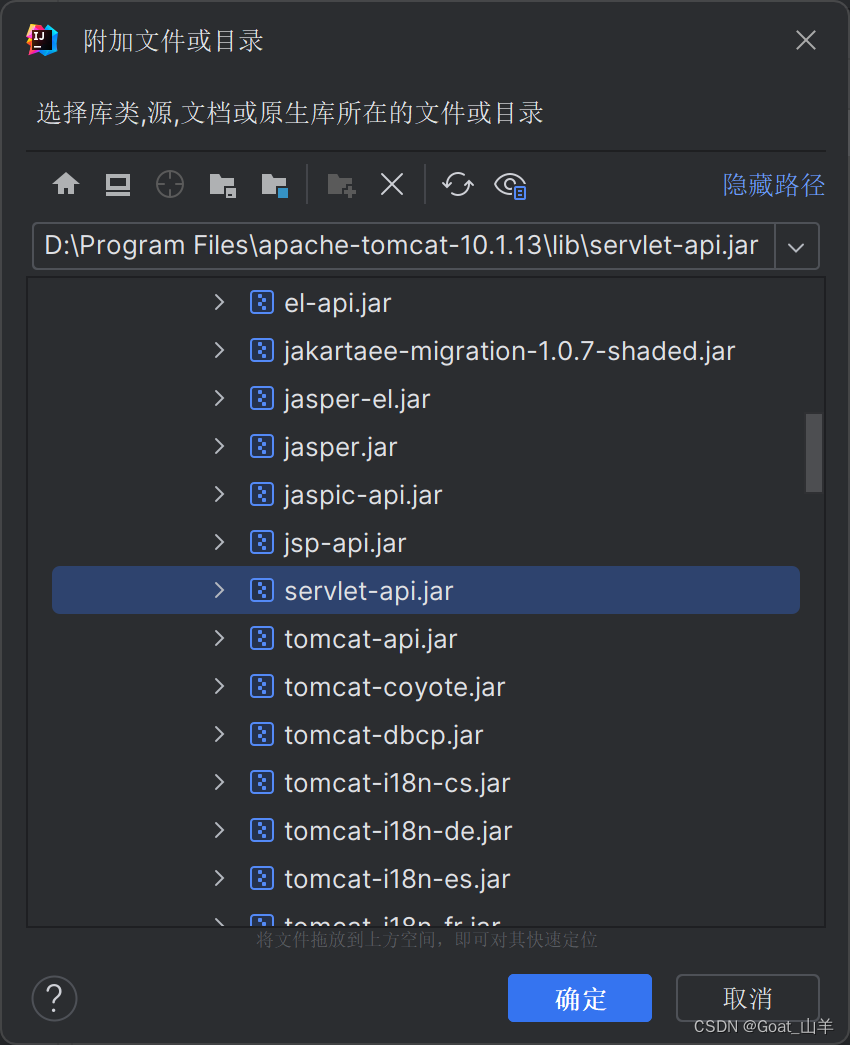
Task: Click the tomcat-dbcp.jar archive icon
Action: [261, 734]
